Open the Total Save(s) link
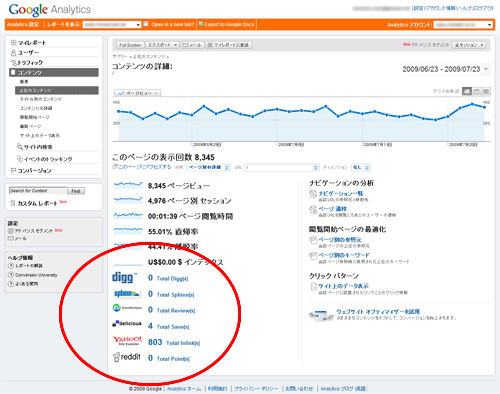The height and width of the screenshot is (394, 500). (173, 327)
